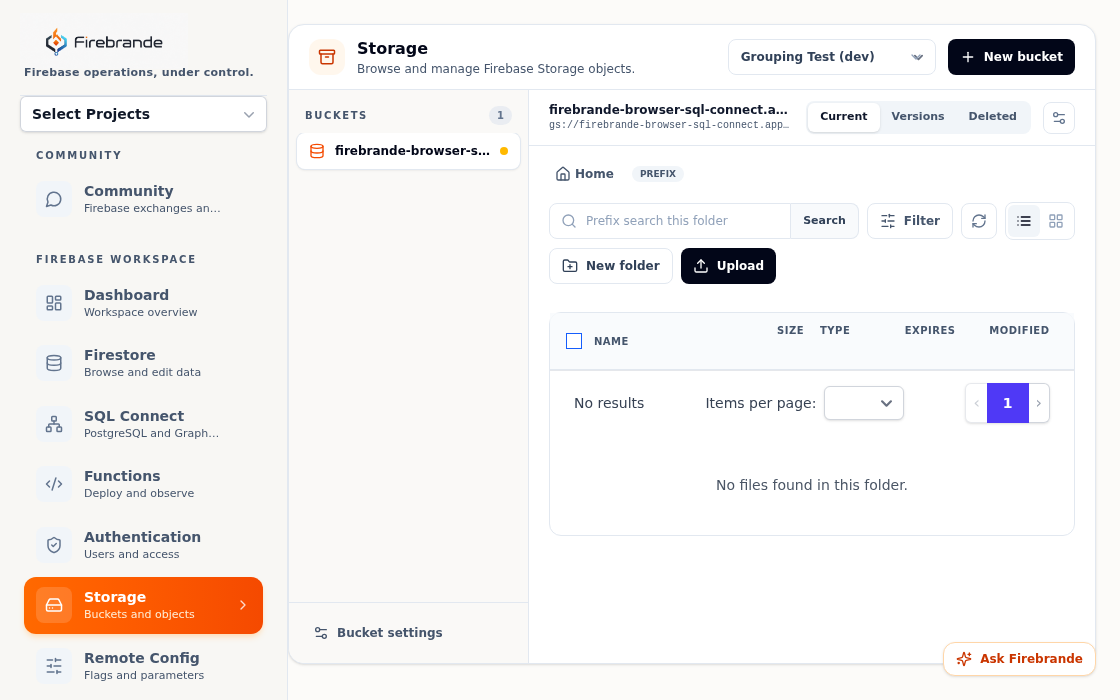Click the magnifier icon in search field
The width and height of the screenshot is (1120, 700).
point(569,221)
